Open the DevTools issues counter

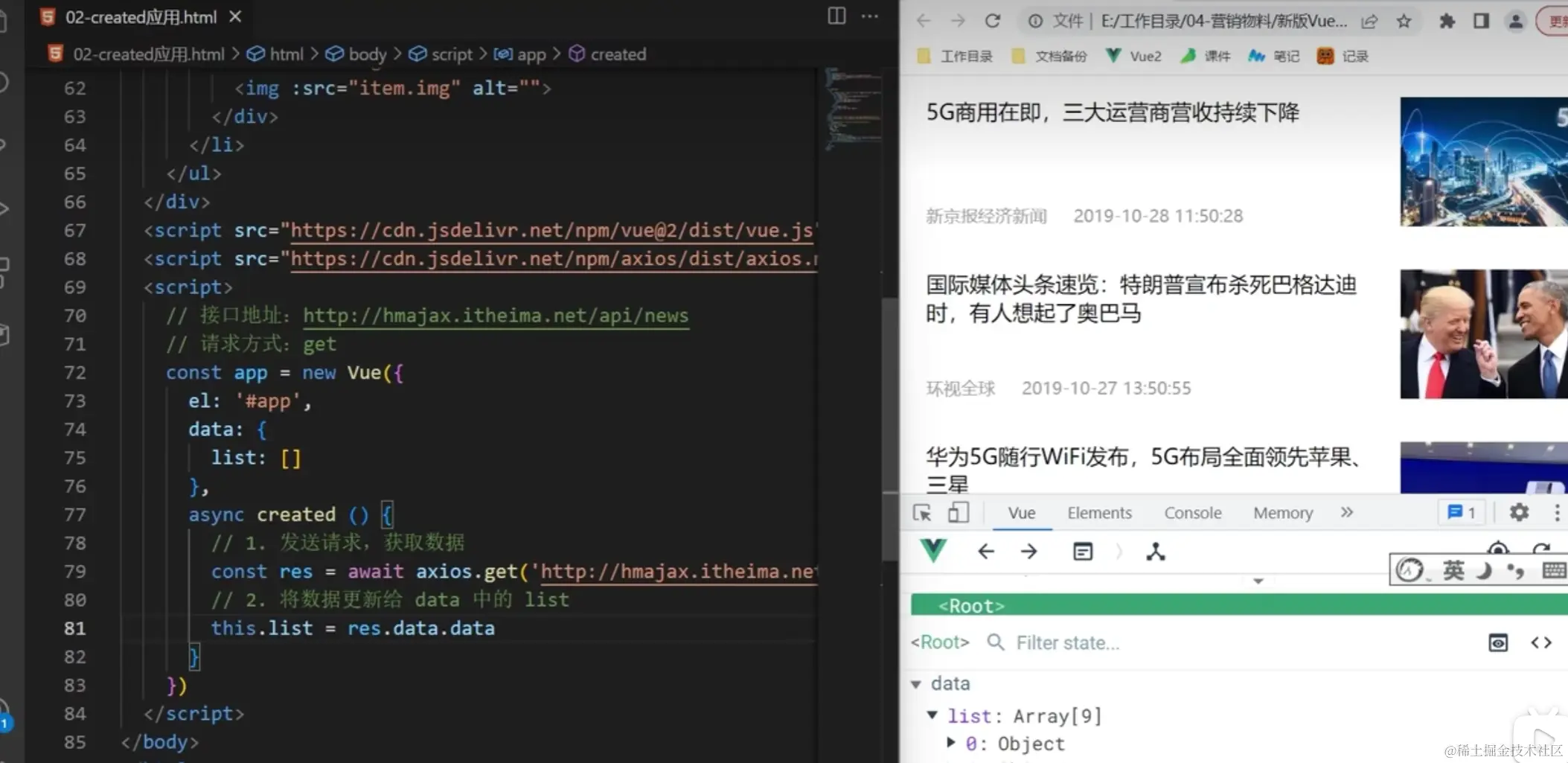click(x=1462, y=513)
